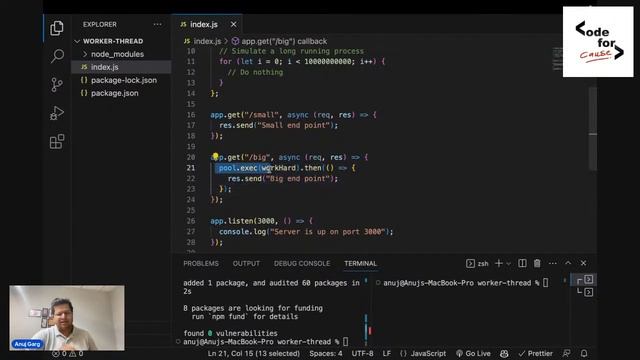Create a new terminal with plus icon
The height and width of the screenshot is (360, 640).
[498, 264]
